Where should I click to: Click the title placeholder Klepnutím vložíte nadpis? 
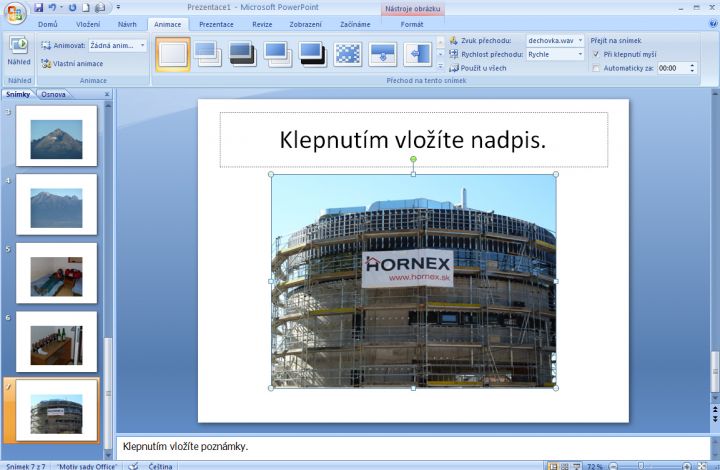(x=414, y=140)
